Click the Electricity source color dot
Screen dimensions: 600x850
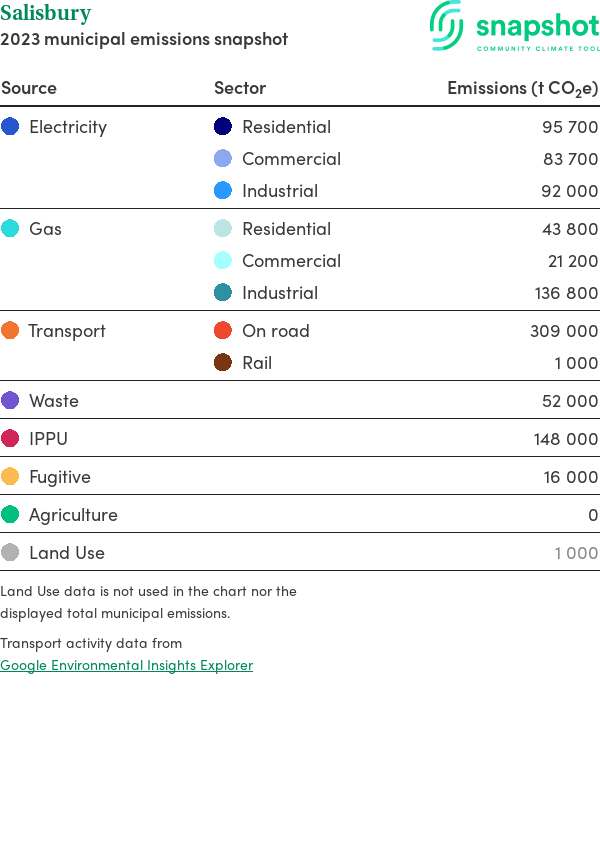coord(10,126)
